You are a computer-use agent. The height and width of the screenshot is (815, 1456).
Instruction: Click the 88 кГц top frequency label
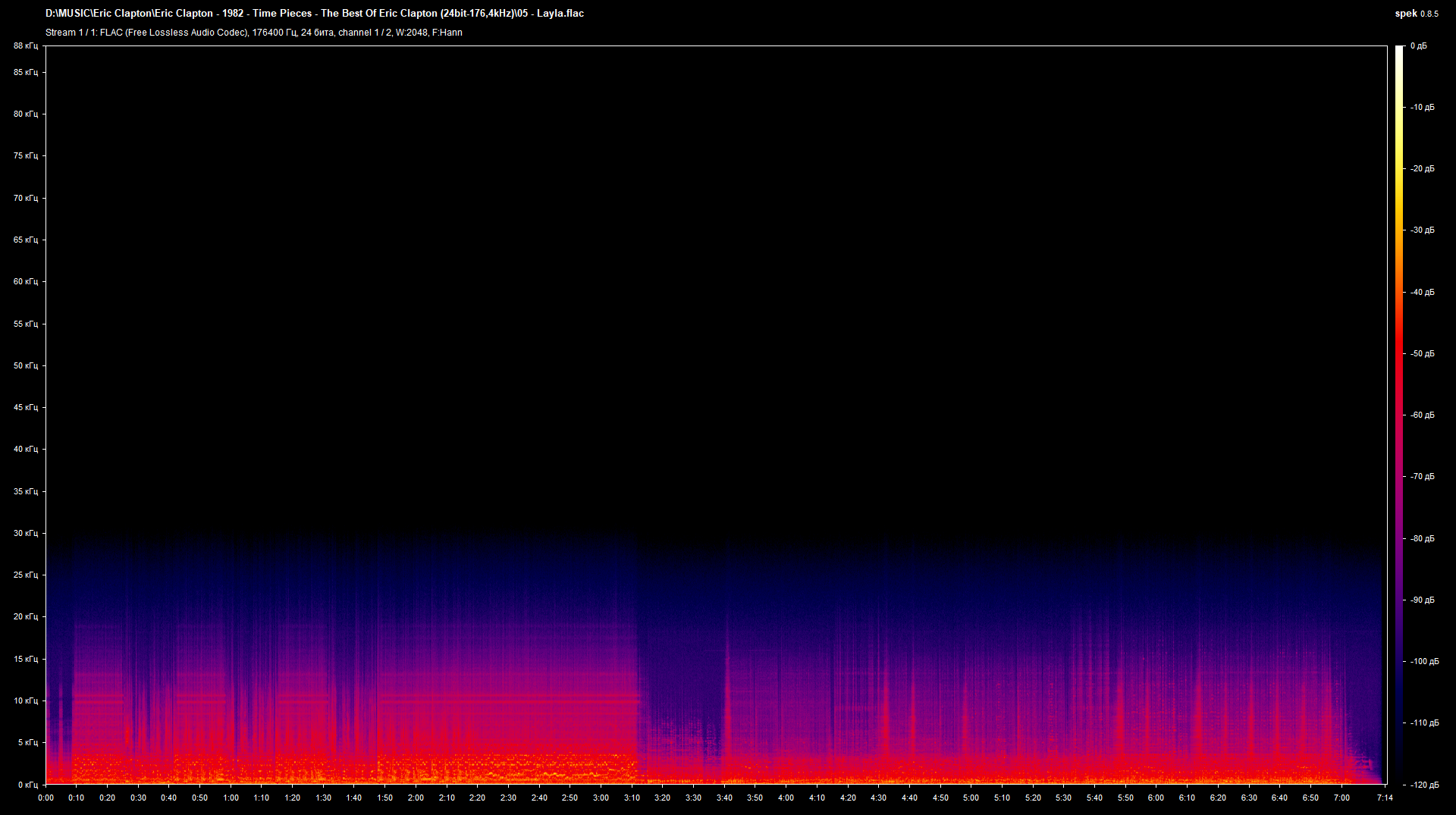26,45
